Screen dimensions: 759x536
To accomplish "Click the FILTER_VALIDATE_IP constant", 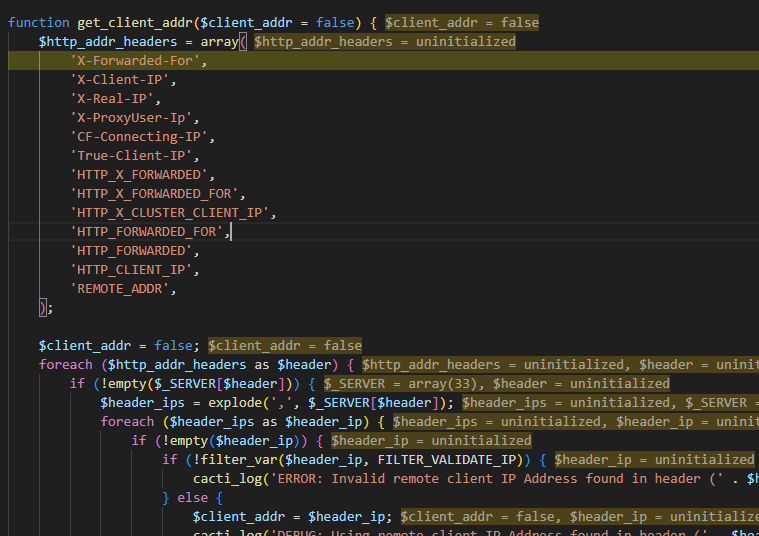I will [447, 459].
